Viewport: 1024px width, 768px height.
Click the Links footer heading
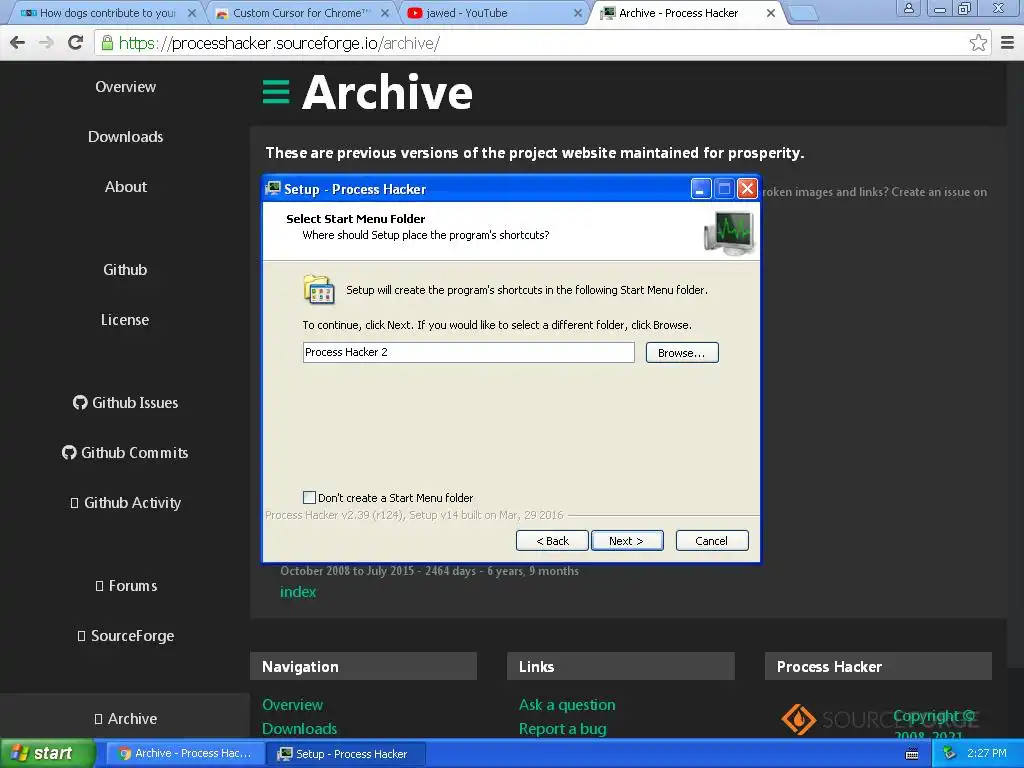(536, 667)
